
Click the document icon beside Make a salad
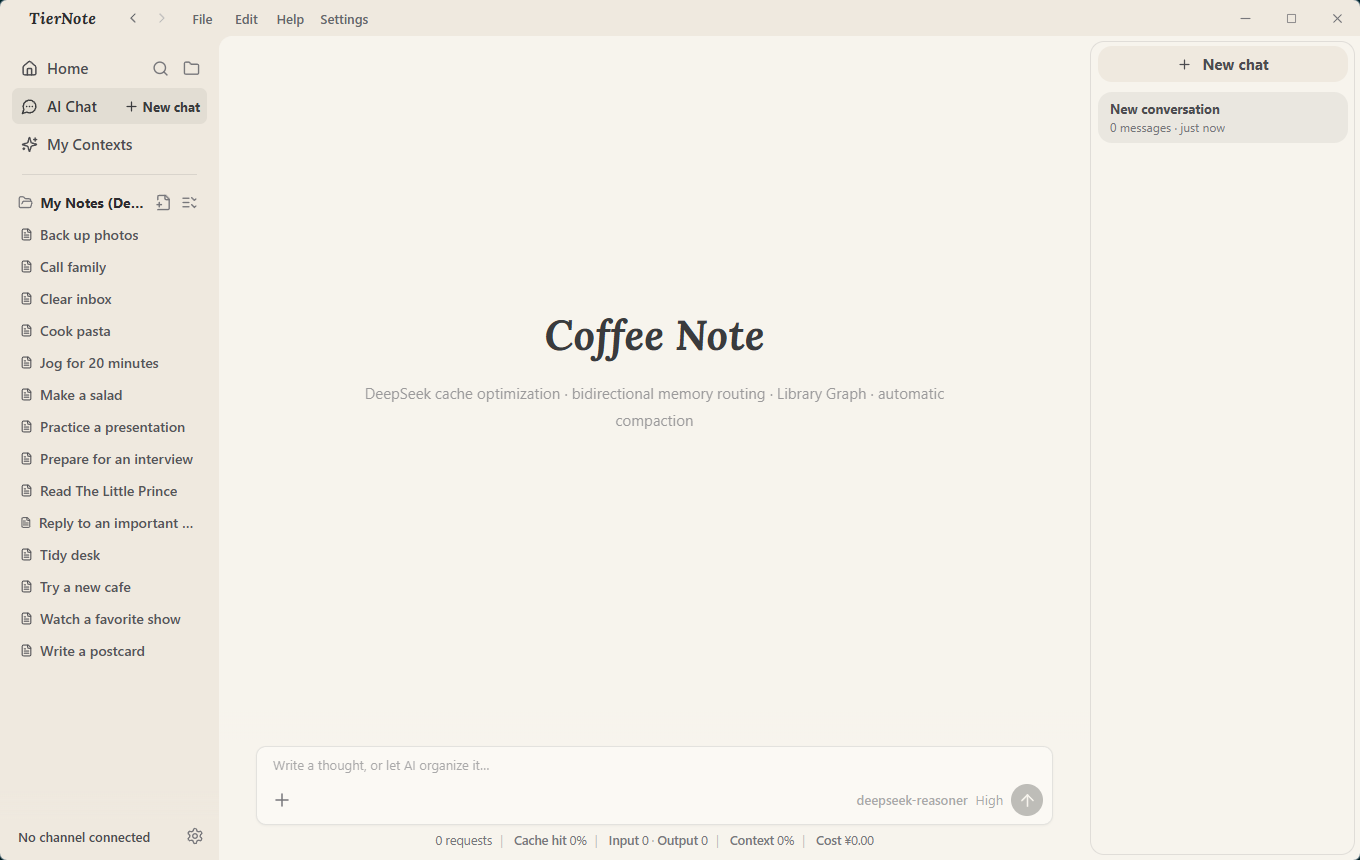[27, 395]
